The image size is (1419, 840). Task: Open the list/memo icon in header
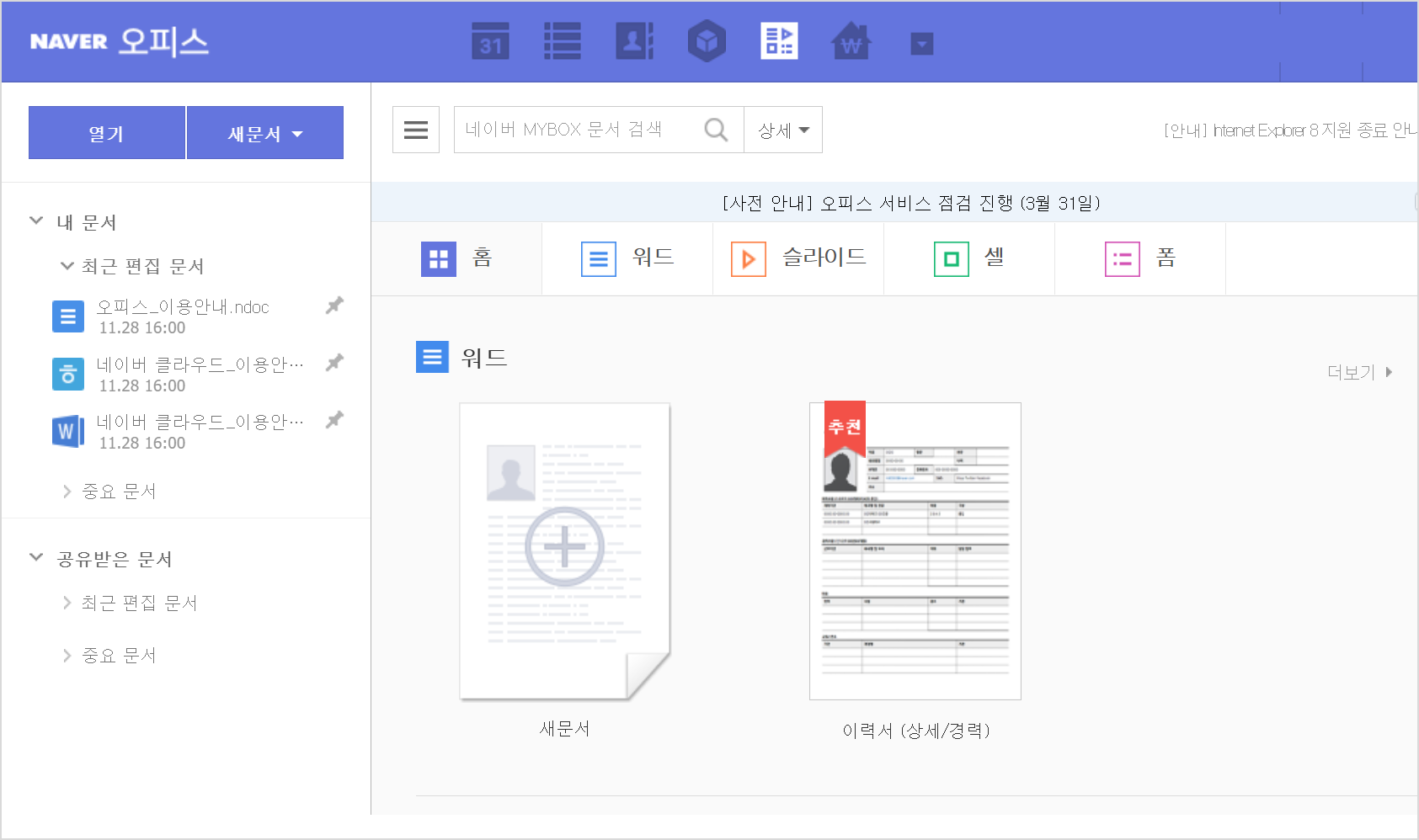(x=562, y=41)
